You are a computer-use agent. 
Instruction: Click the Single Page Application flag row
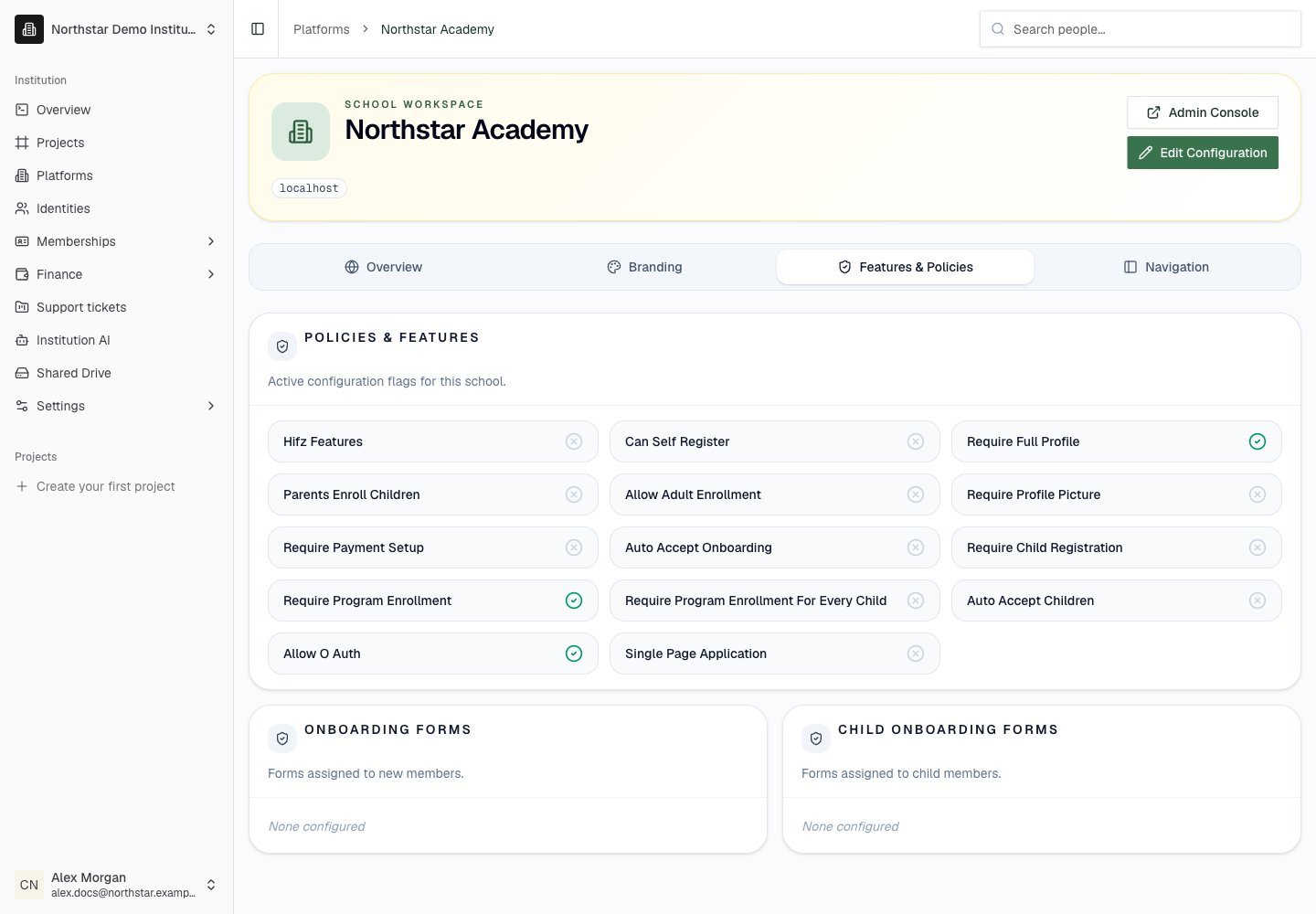tap(775, 654)
